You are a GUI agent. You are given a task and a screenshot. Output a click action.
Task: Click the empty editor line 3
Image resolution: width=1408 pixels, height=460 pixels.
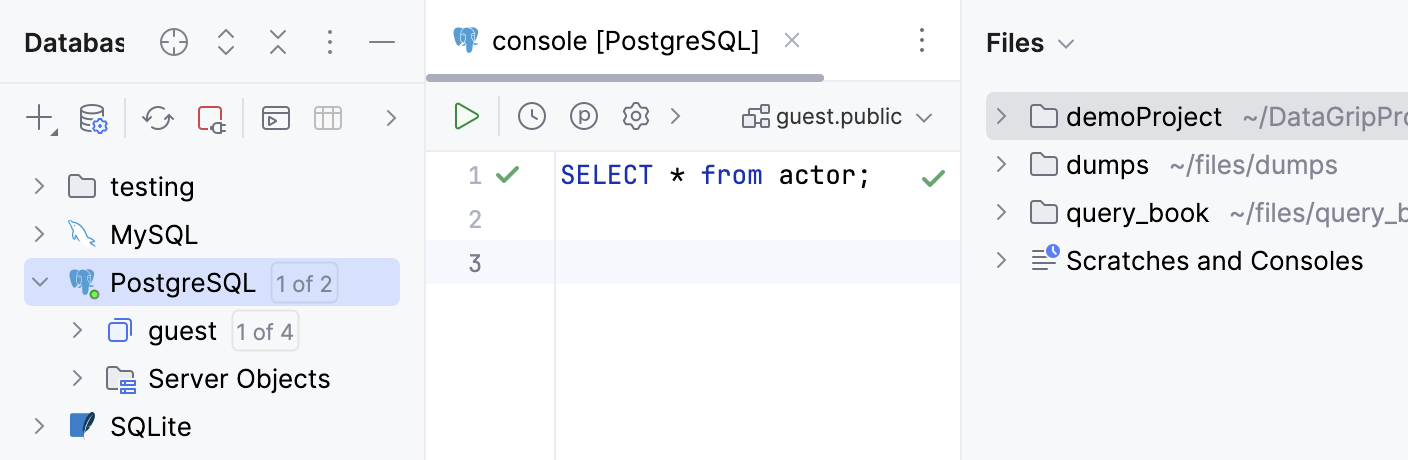pyautogui.click(x=750, y=263)
